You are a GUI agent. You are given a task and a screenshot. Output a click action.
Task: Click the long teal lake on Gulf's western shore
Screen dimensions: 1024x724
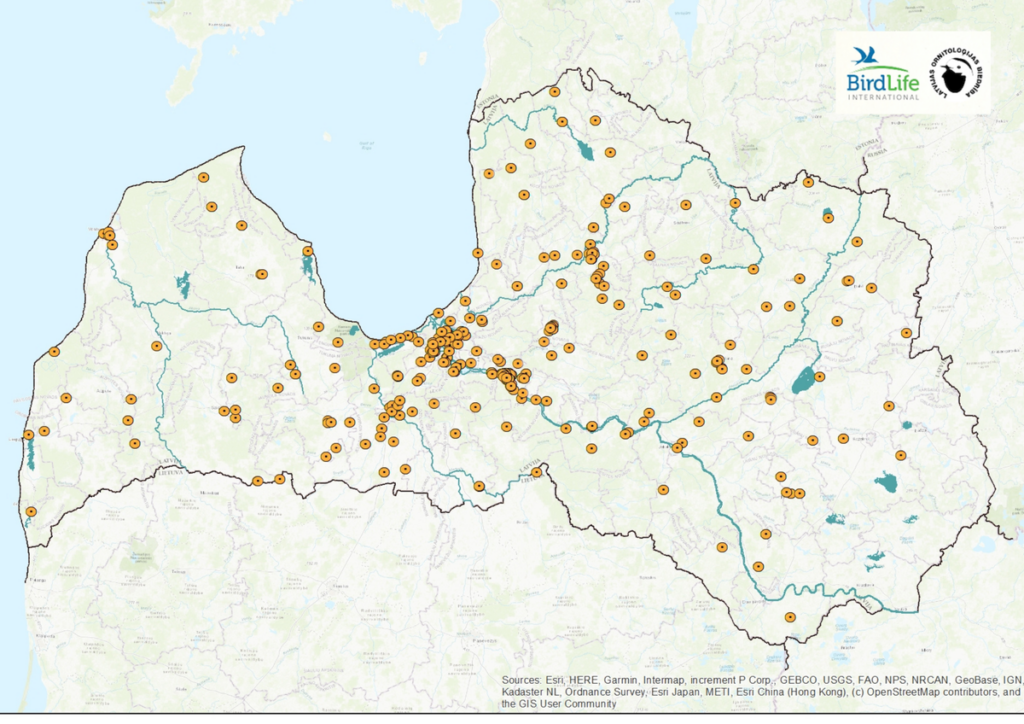[308, 266]
